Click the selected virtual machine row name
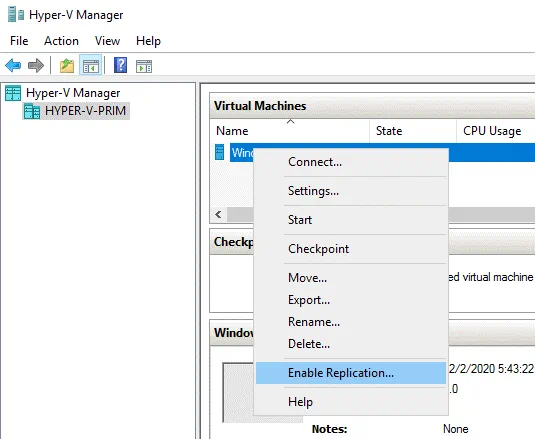Screen dimensions: 535x439 click(x=242, y=152)
